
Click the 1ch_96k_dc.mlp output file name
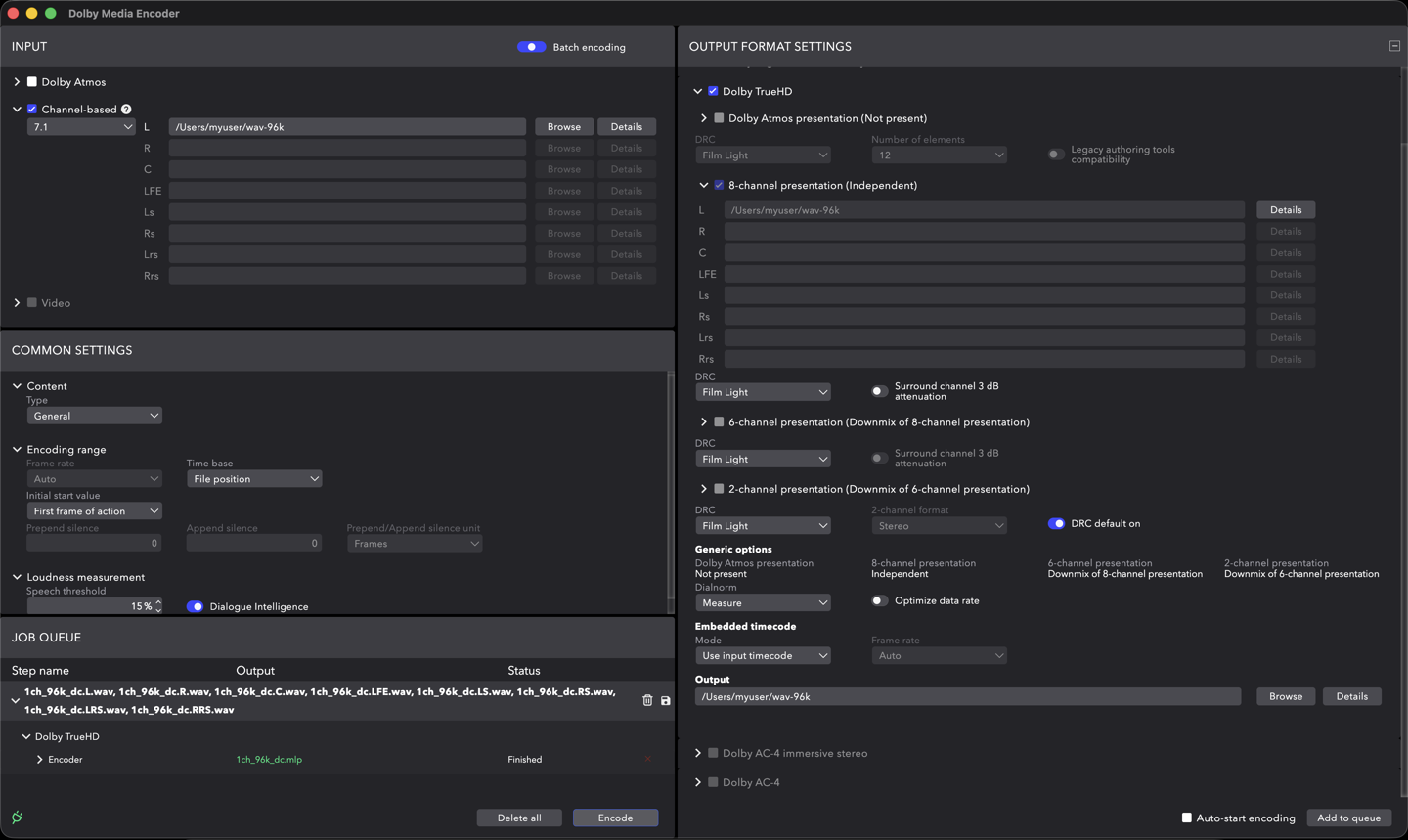click(x=269, y=759)
